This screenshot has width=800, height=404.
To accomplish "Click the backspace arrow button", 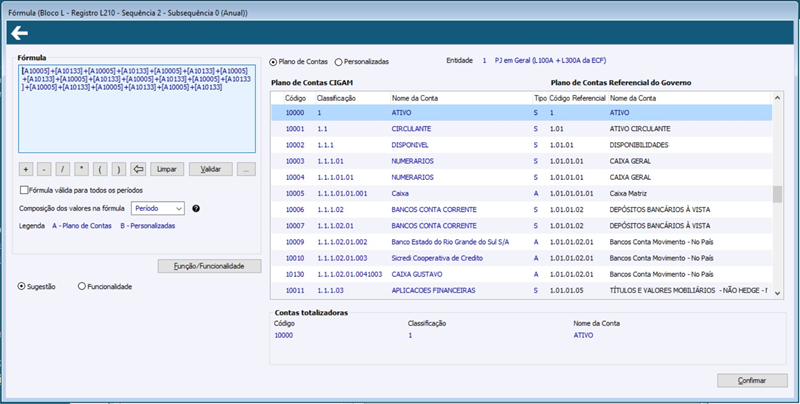I will pyautogui.click(x=137, y=169).
